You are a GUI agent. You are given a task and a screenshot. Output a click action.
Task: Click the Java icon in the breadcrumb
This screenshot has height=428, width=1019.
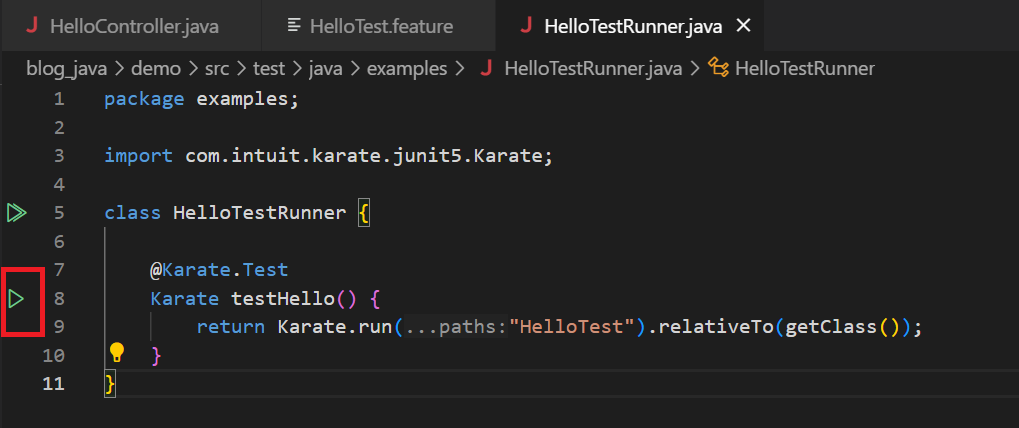[487, 68]
